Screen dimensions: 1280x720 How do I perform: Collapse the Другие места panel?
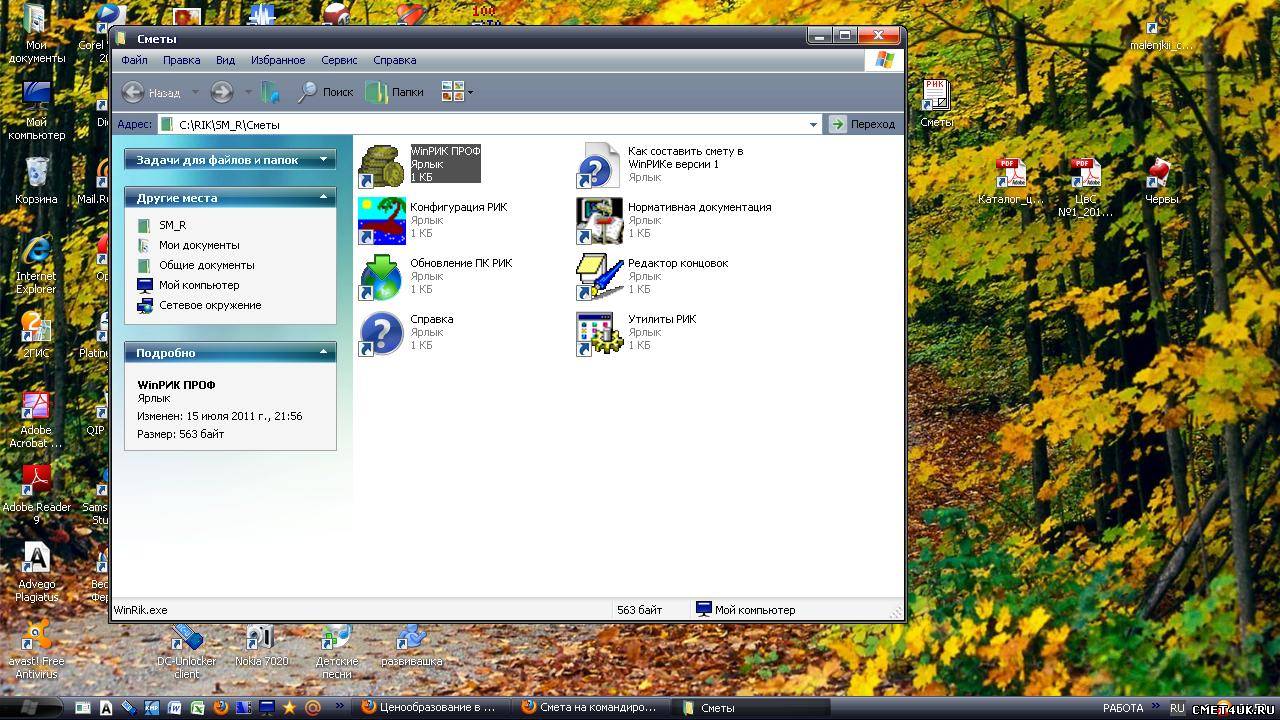(x=323, y=198)
